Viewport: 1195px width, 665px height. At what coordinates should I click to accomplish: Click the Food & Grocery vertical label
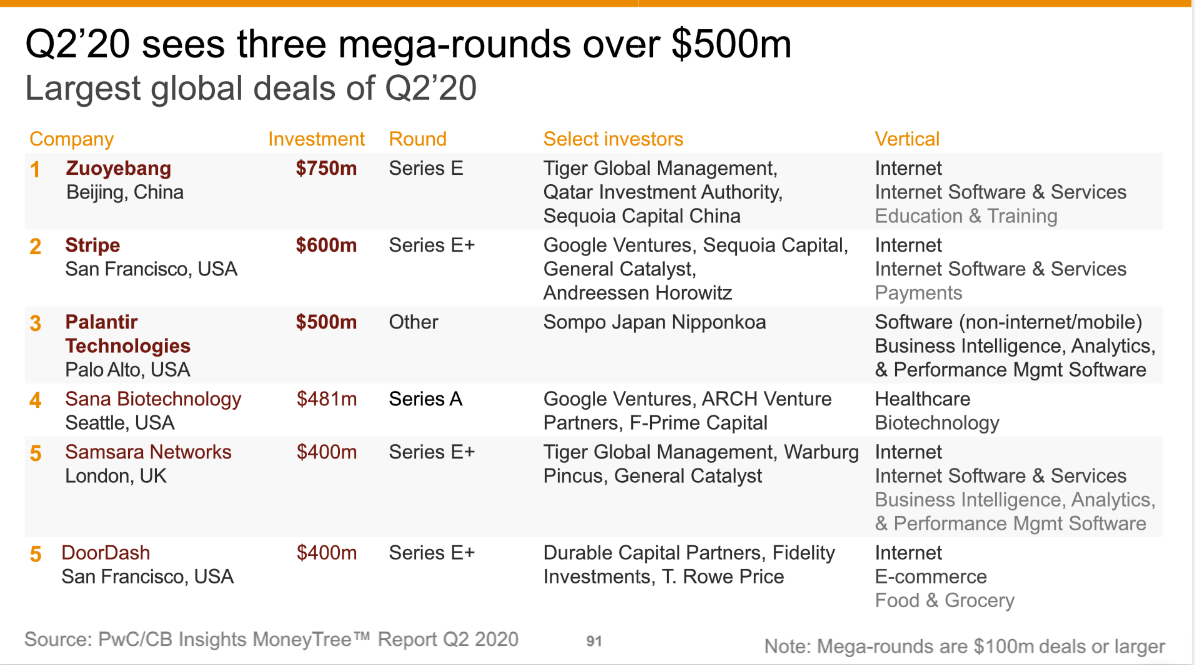click(944, 601)
